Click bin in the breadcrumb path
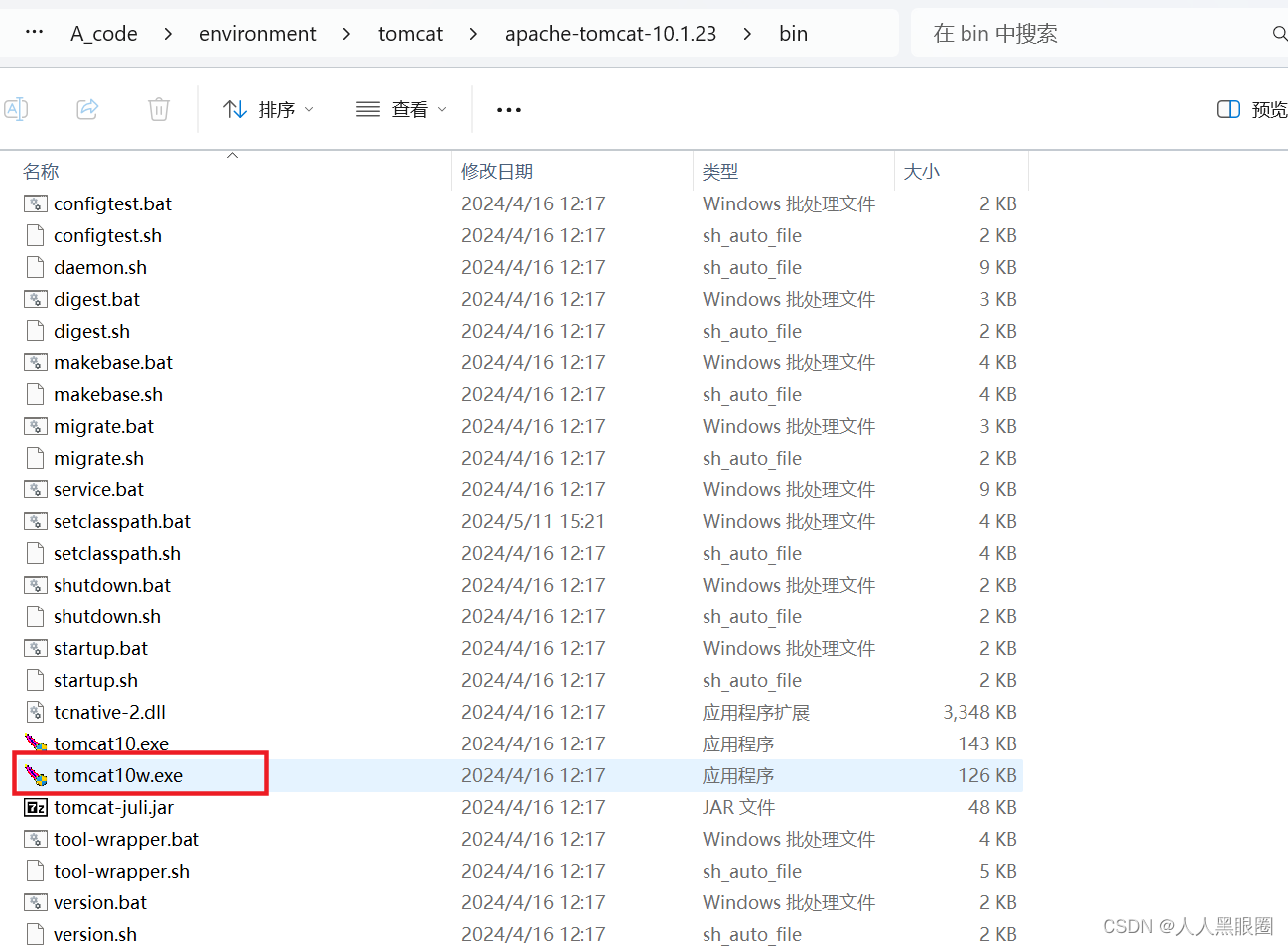The image size is (1288, 946). [x=793, y=34]
